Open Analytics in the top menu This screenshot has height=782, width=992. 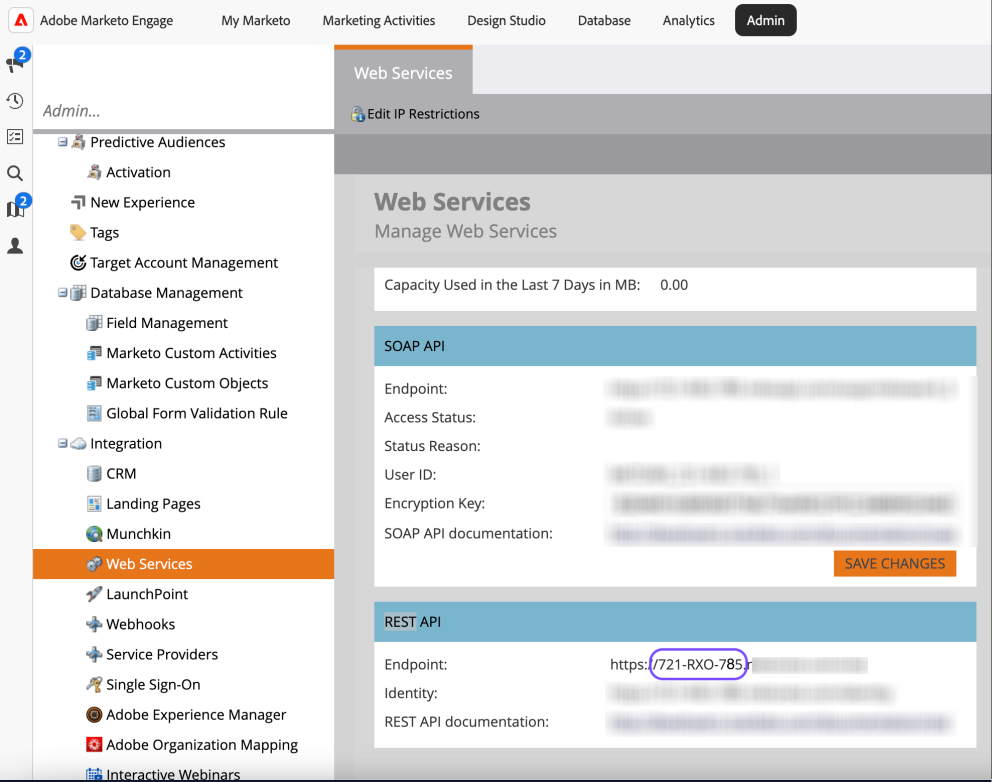click(688, 20)
